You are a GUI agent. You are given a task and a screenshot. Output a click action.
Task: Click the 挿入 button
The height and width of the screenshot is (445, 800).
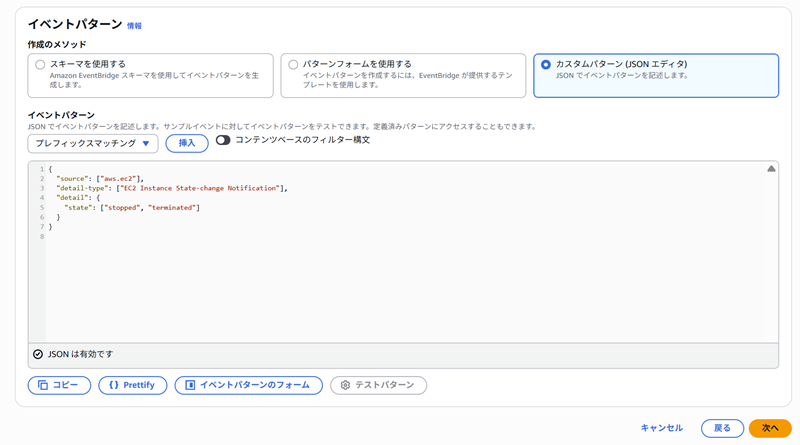point(187,144)
